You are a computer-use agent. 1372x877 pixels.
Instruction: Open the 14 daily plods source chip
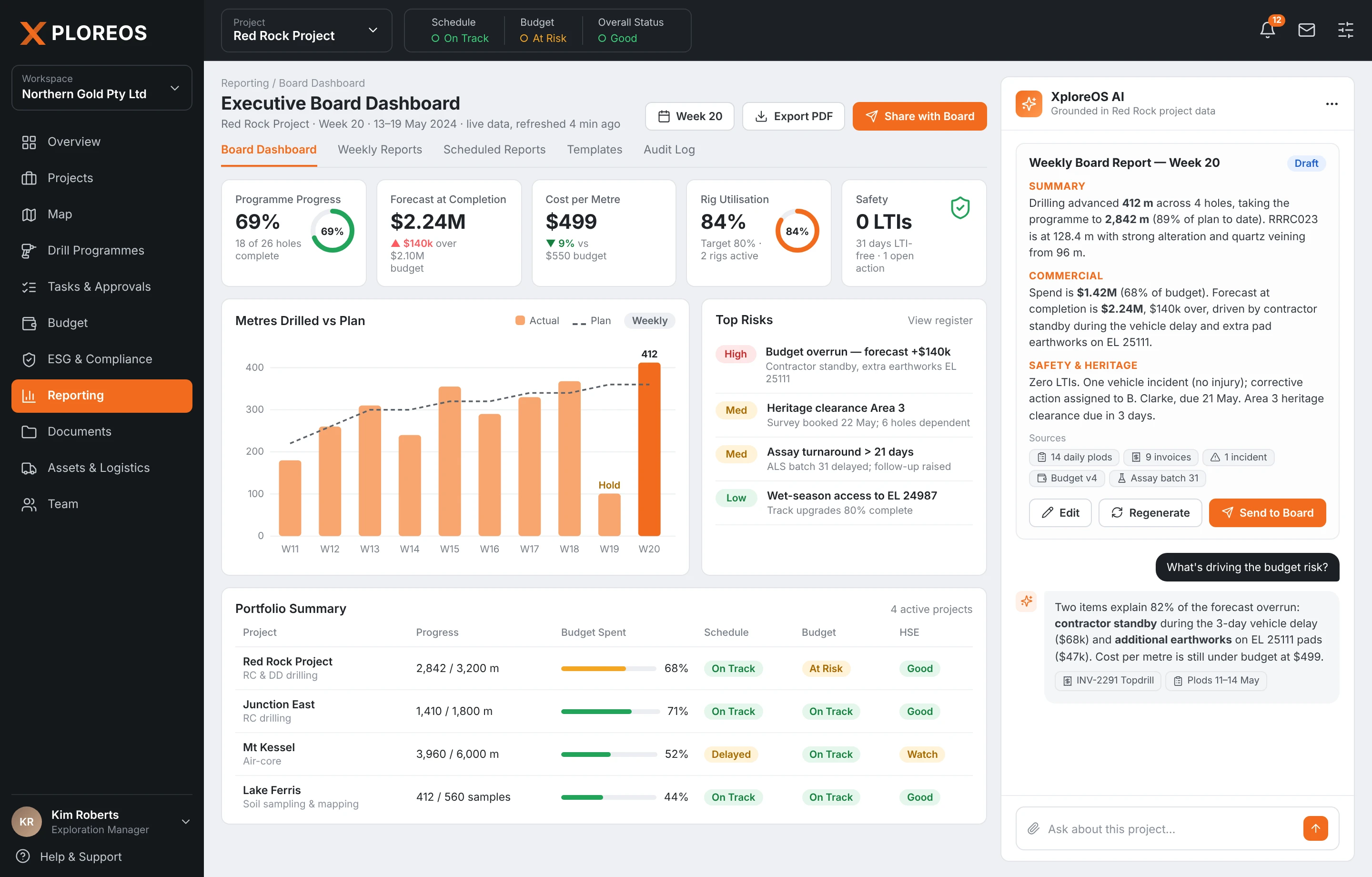1074,457
